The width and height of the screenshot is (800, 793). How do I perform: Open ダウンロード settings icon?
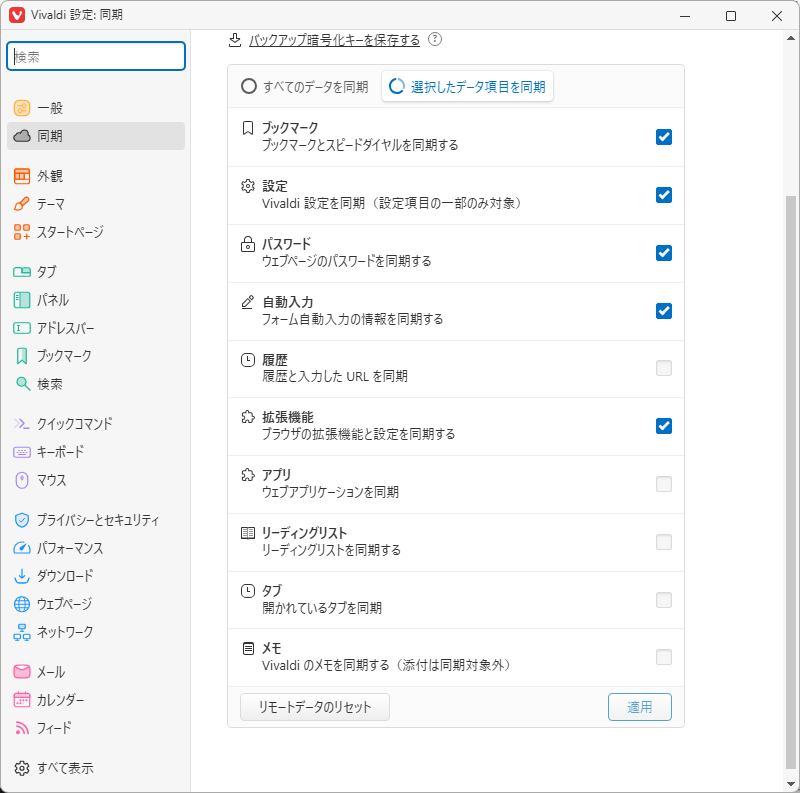coord(21,576)
